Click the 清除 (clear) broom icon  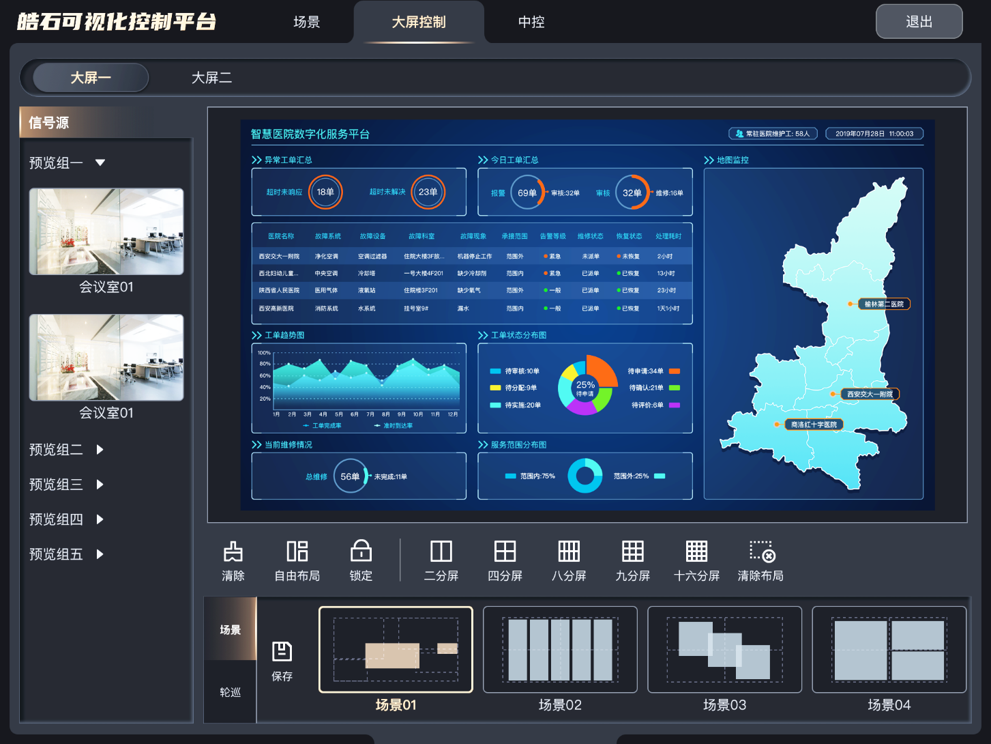tap(233, 552)
